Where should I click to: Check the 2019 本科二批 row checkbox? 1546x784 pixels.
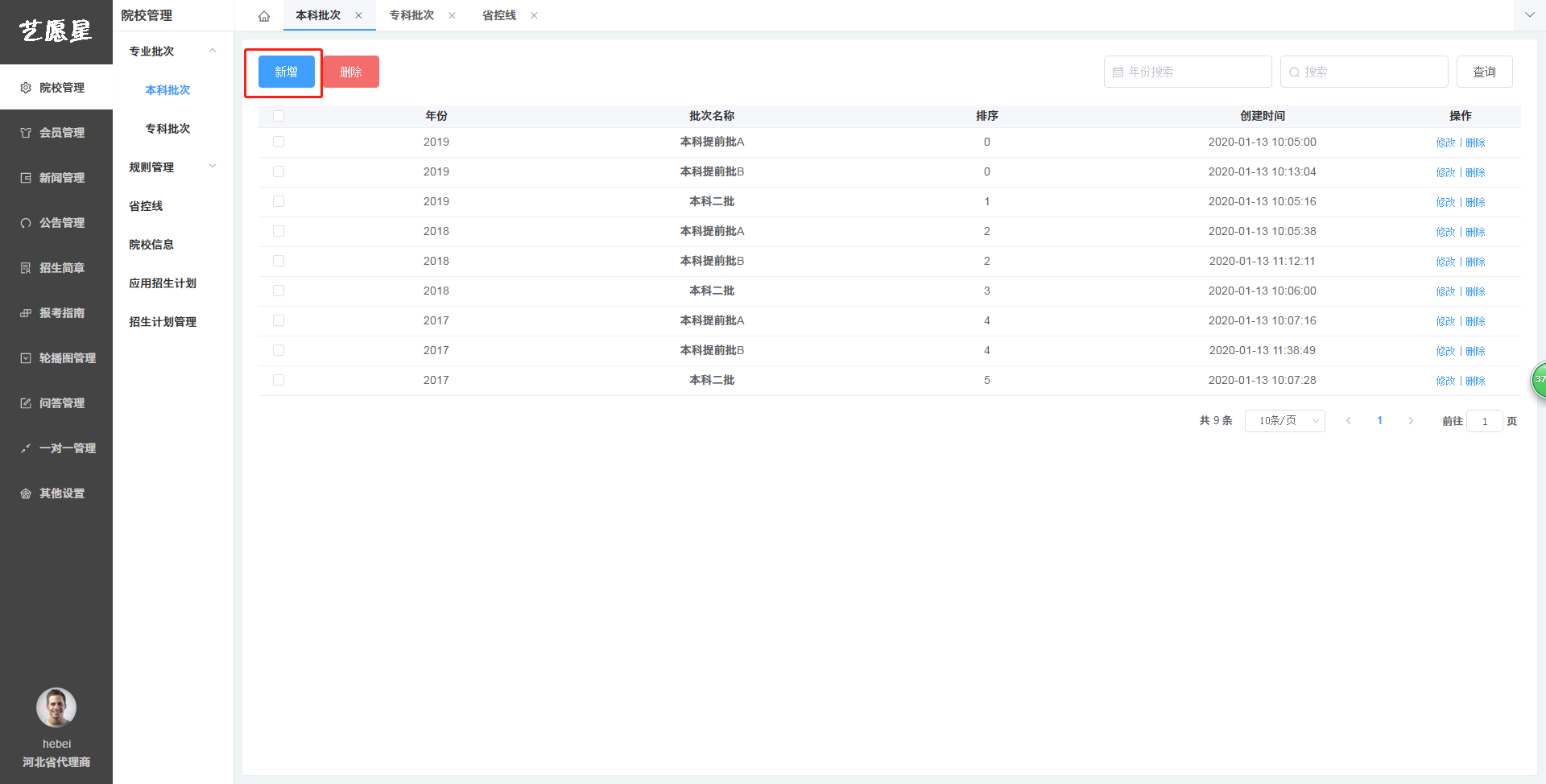pos(279,201)
